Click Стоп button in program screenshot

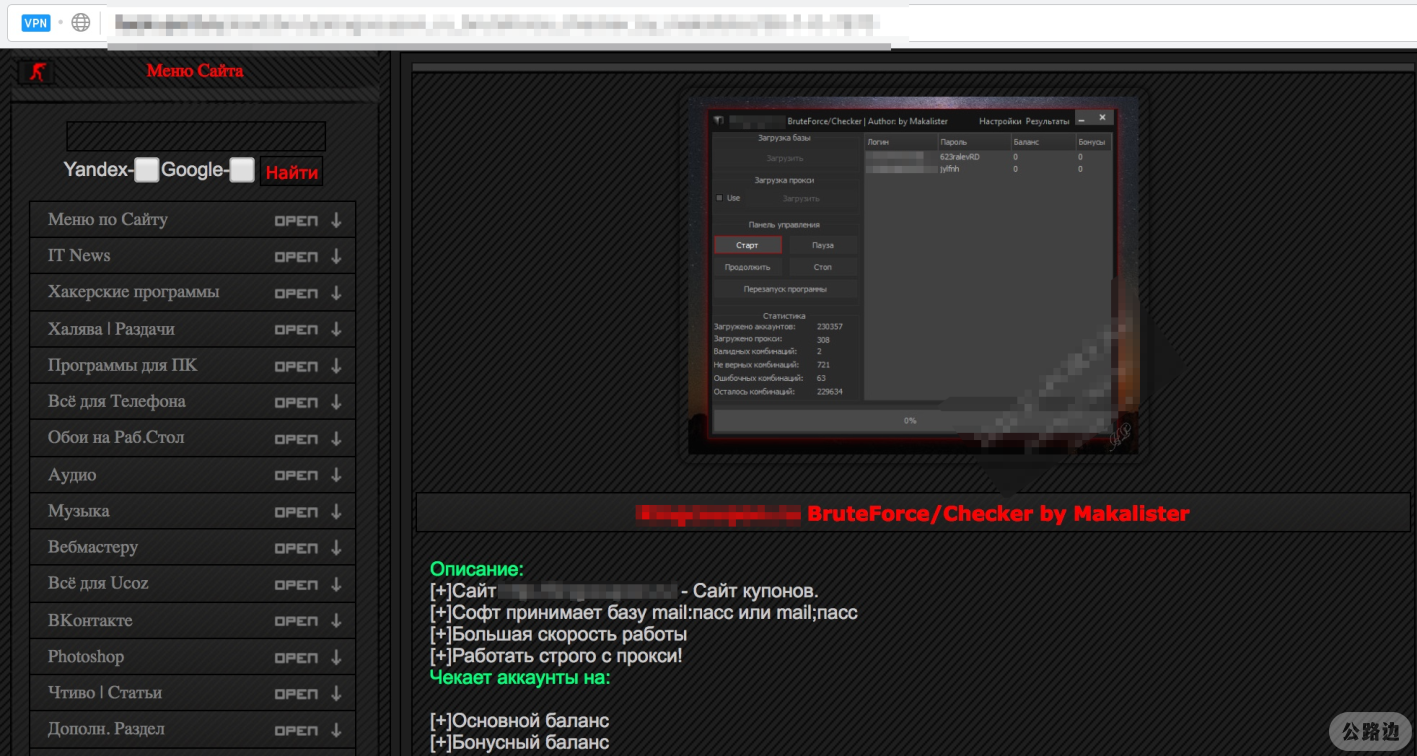(823, 267)
